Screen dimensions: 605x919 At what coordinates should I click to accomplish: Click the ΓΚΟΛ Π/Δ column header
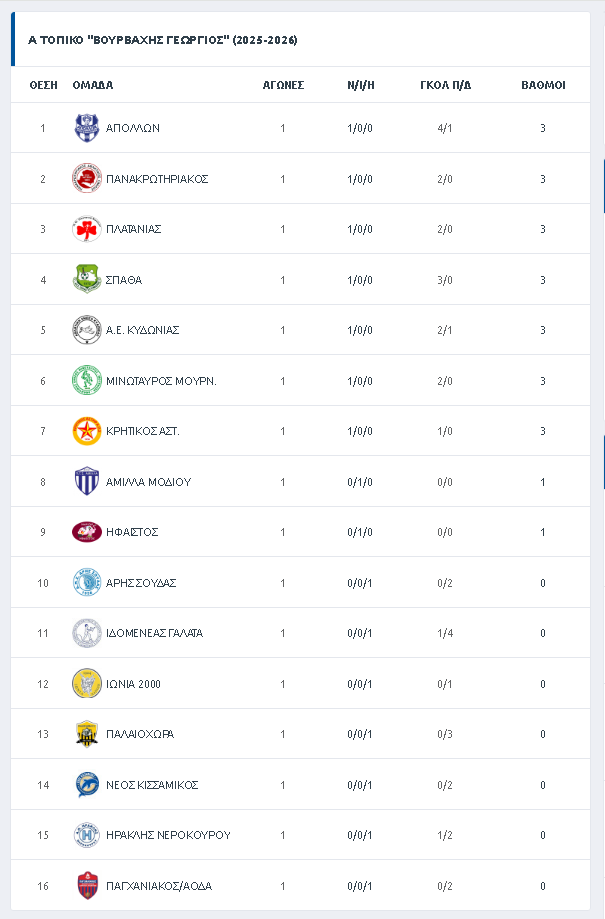(x=445, y=85)
